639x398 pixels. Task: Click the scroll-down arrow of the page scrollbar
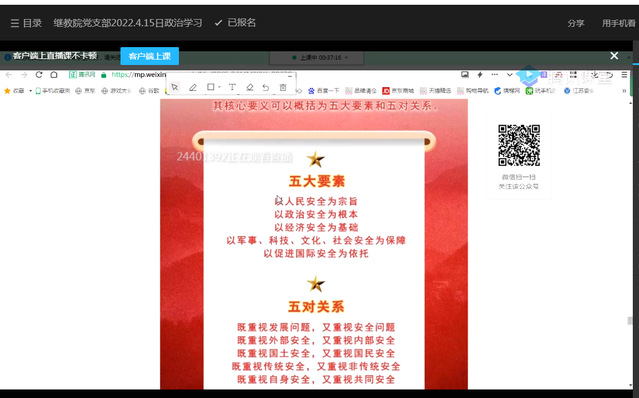[630, 385]
